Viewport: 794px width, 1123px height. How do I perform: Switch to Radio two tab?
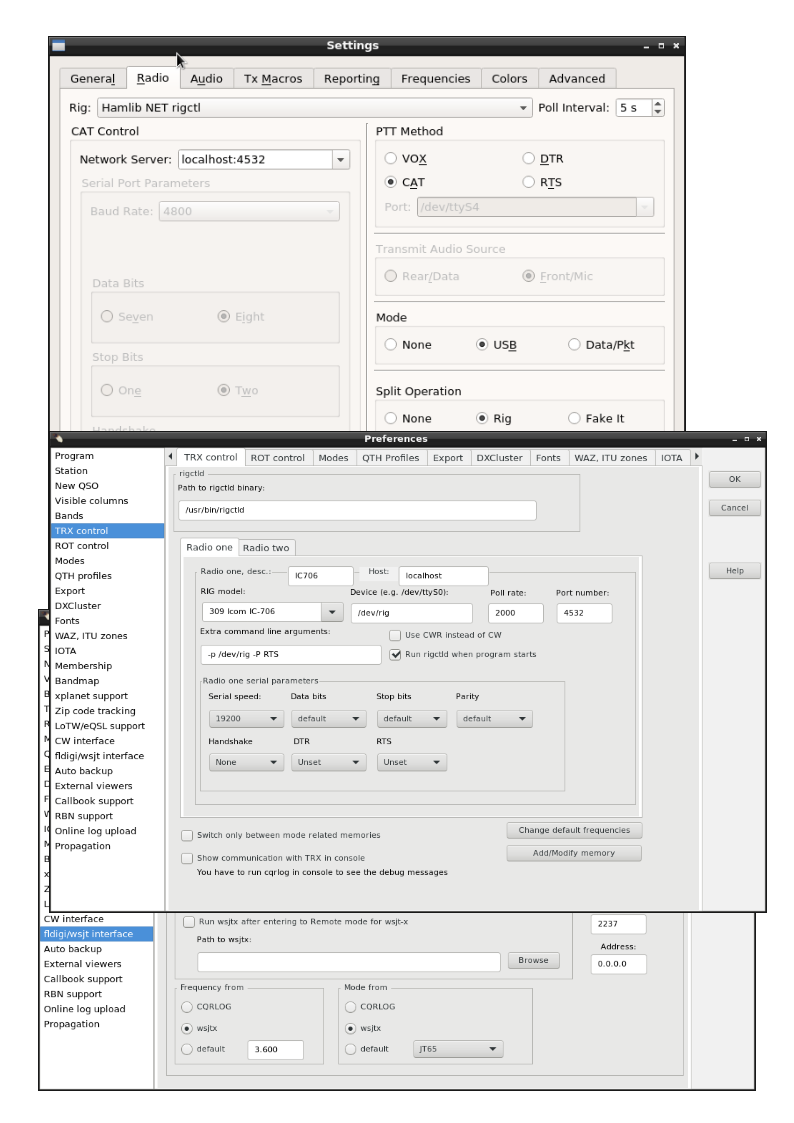pyautogui.click(x=266, y=548)
